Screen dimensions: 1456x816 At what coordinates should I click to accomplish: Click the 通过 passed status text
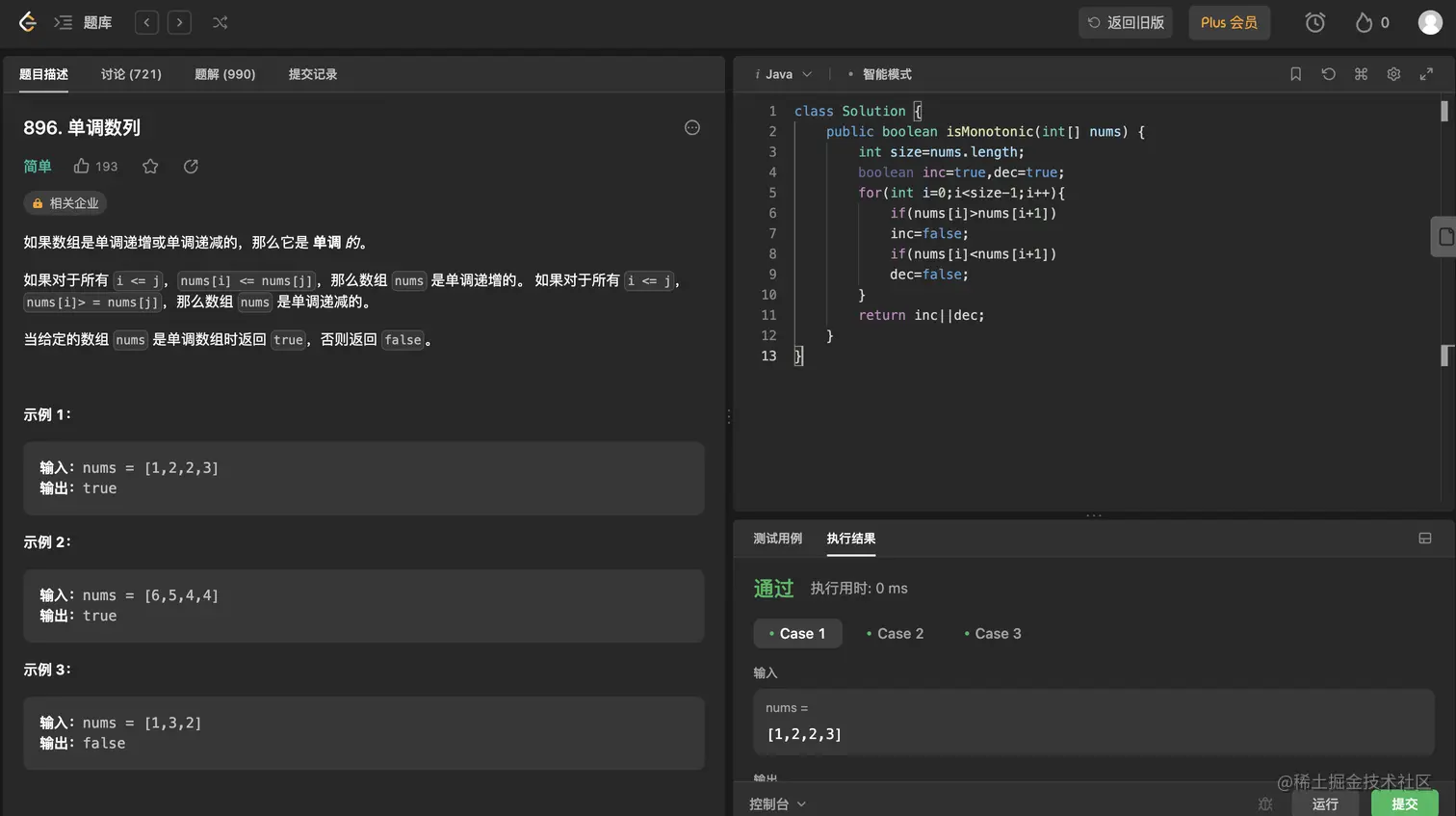tap(773, 589)
